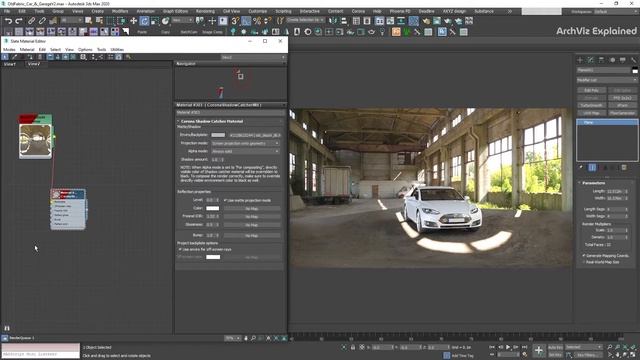The image size is (640, 360).
Task: Activate the Select and Link tool
Action: pos(31,21)
